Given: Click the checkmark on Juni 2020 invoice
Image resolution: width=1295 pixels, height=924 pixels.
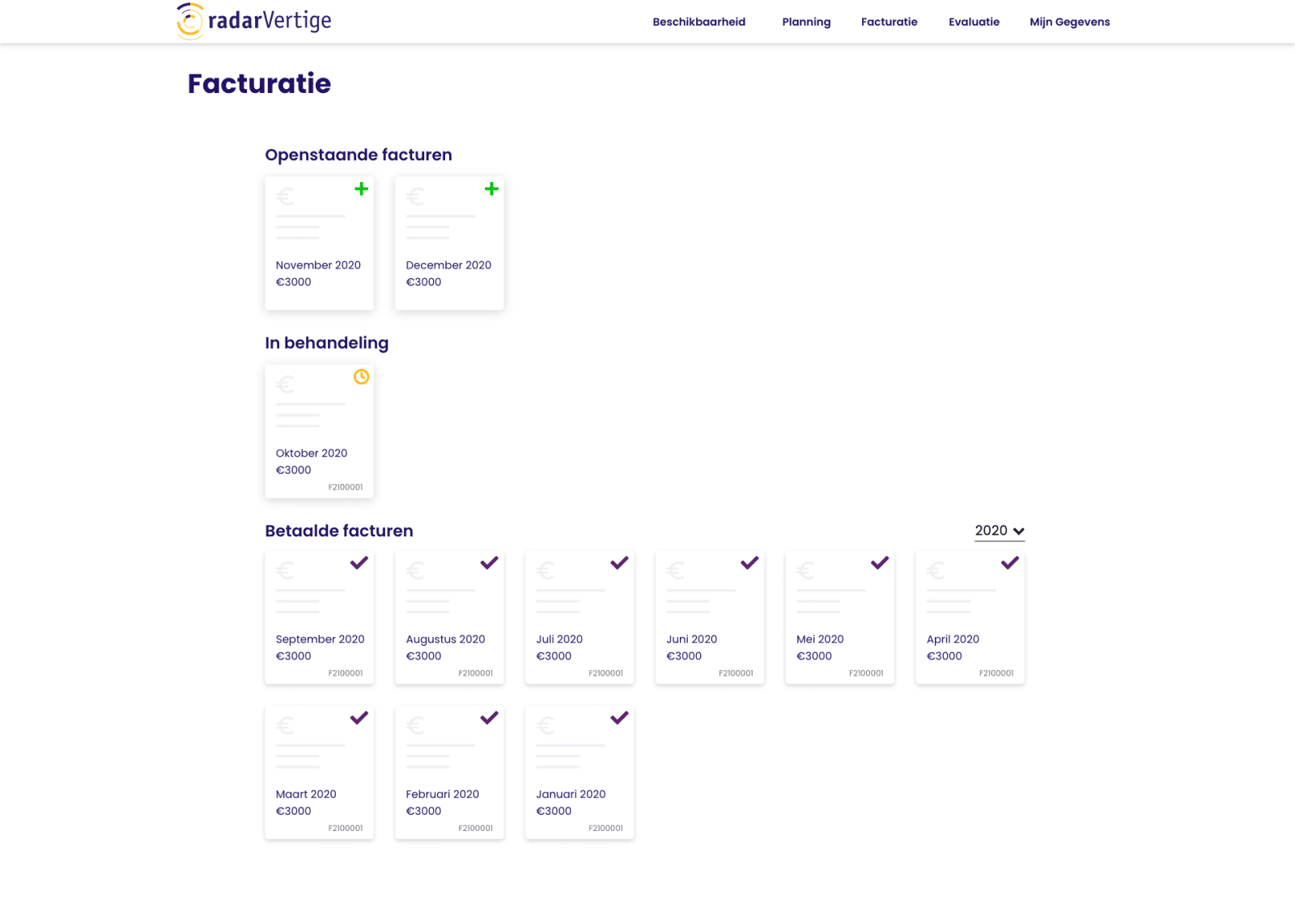Looking at the screenshot, I should click(749, 562).
